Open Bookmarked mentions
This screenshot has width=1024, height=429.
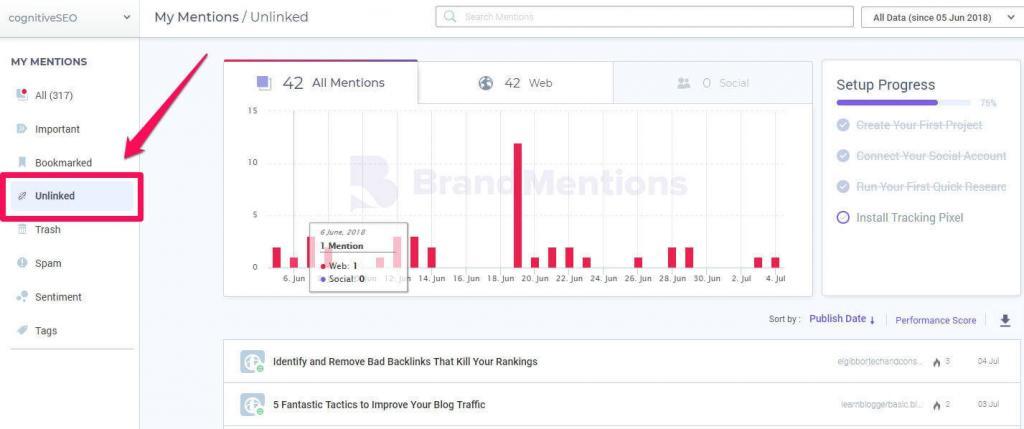(63, 163)
